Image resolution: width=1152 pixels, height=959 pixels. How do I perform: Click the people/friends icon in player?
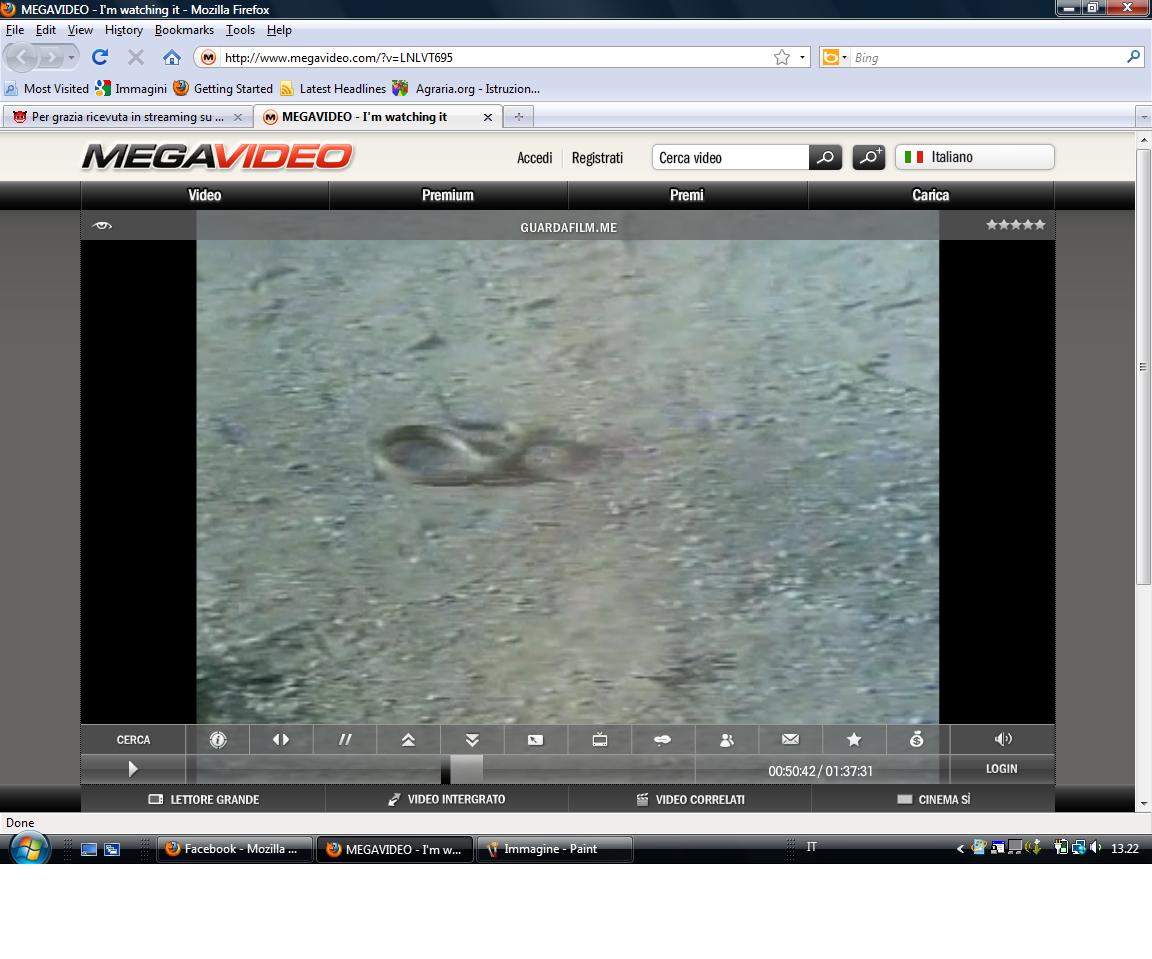727,740
